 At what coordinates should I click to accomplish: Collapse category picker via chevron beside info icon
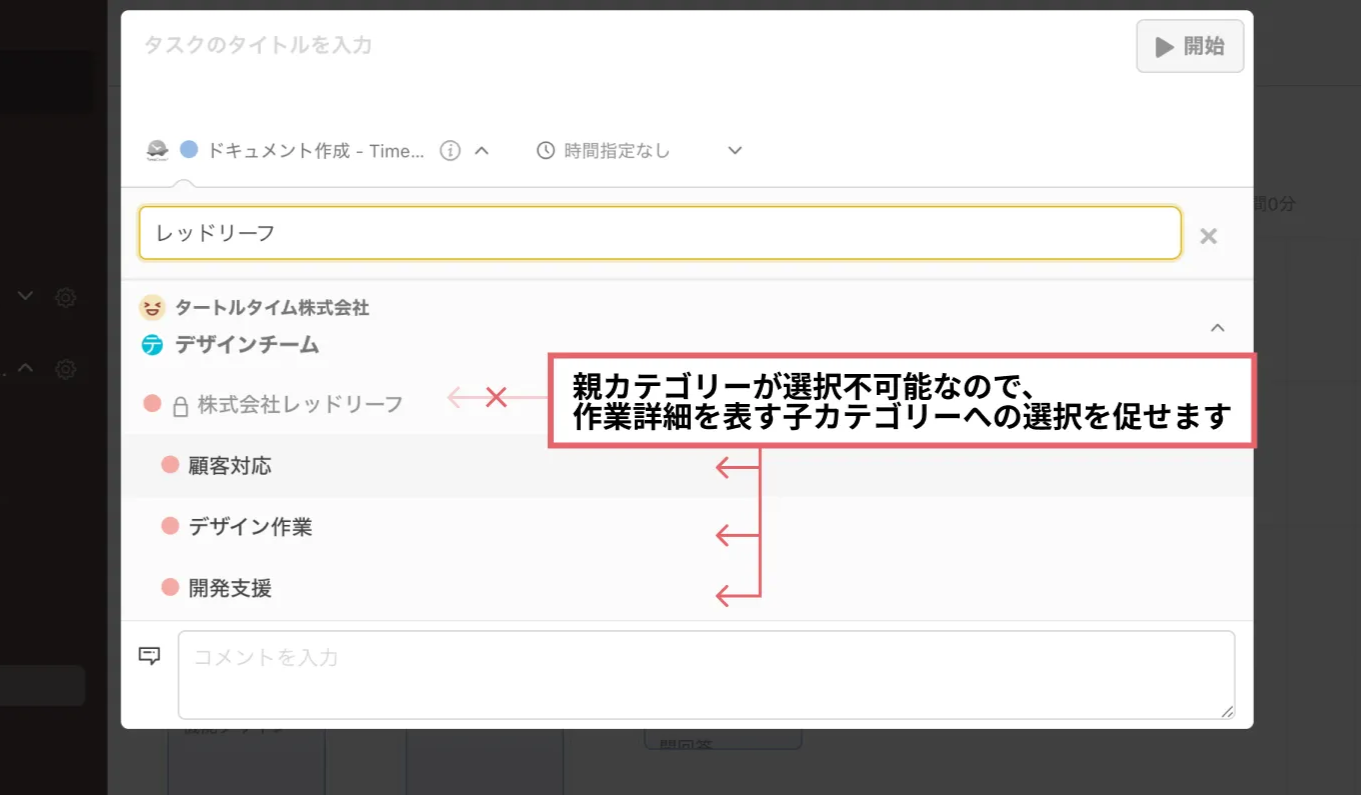tap(481, 151)
